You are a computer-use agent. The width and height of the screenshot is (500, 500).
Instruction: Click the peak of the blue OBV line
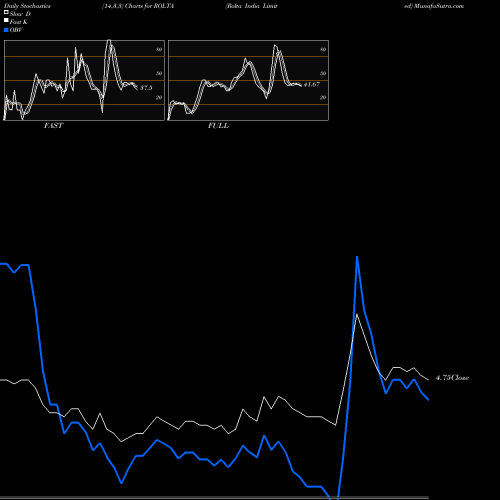pyautogui.click(x=357, y=257)
